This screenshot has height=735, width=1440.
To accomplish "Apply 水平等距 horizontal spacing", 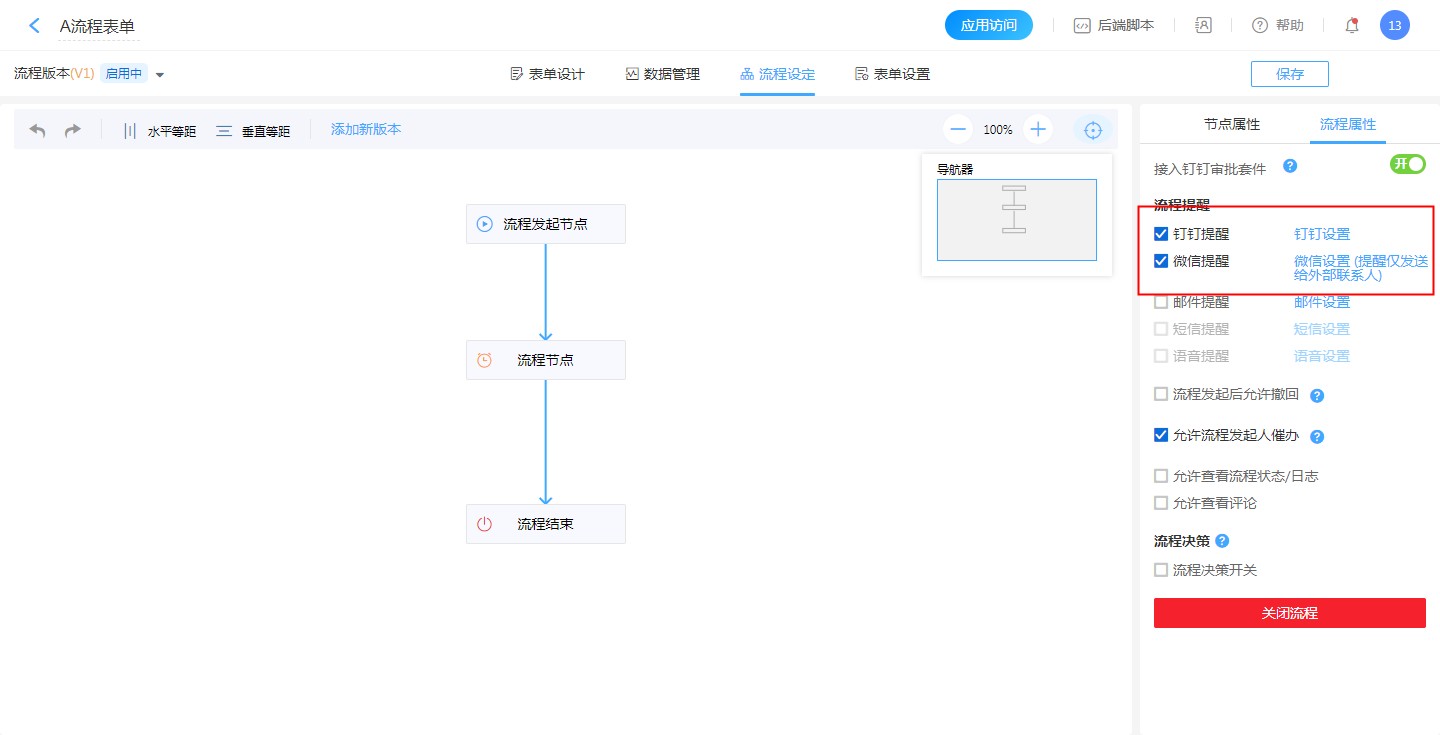I will tap(158, 131).
